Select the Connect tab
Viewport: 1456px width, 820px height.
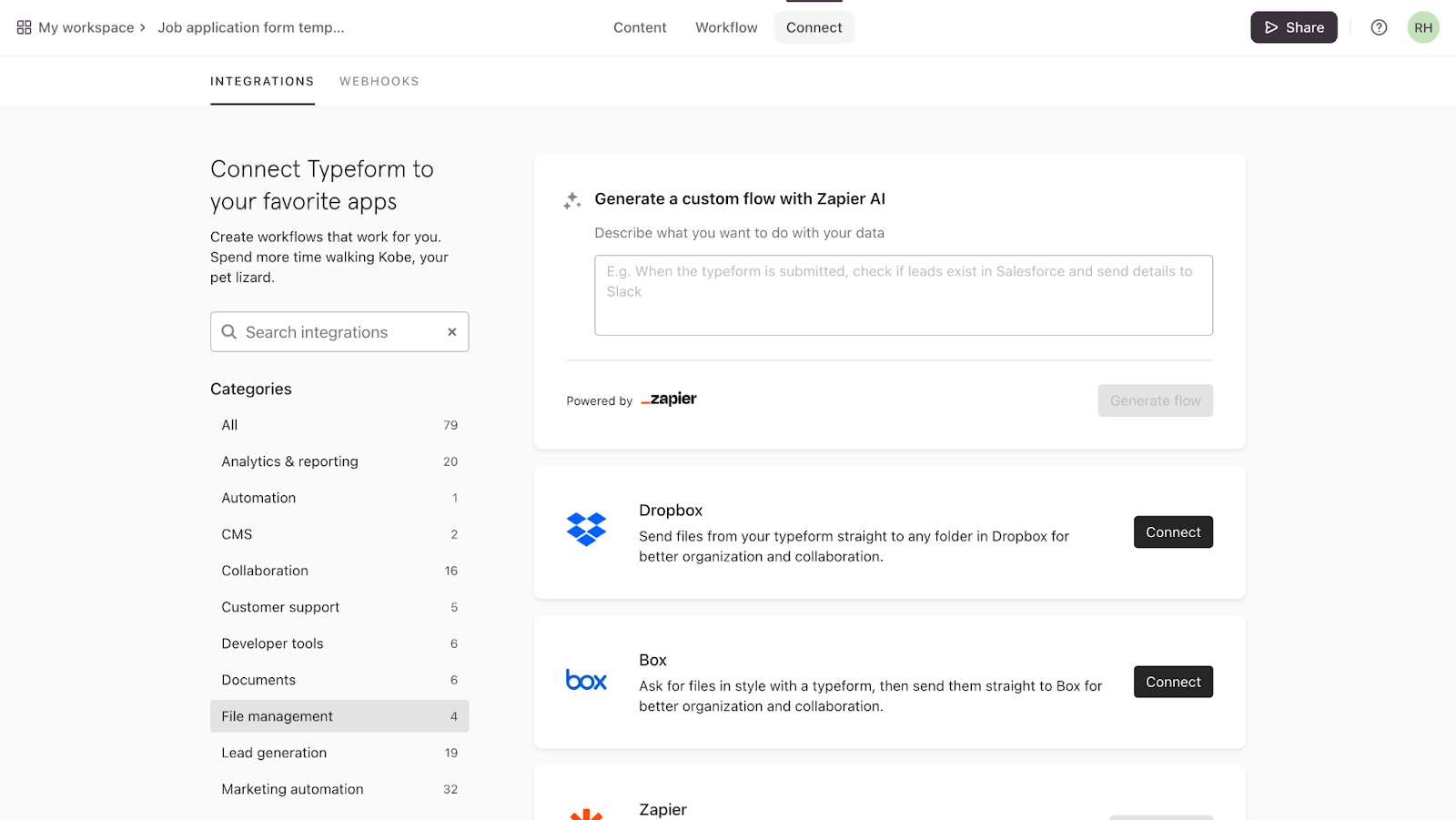pyautogui.click(x=814, y=27)
